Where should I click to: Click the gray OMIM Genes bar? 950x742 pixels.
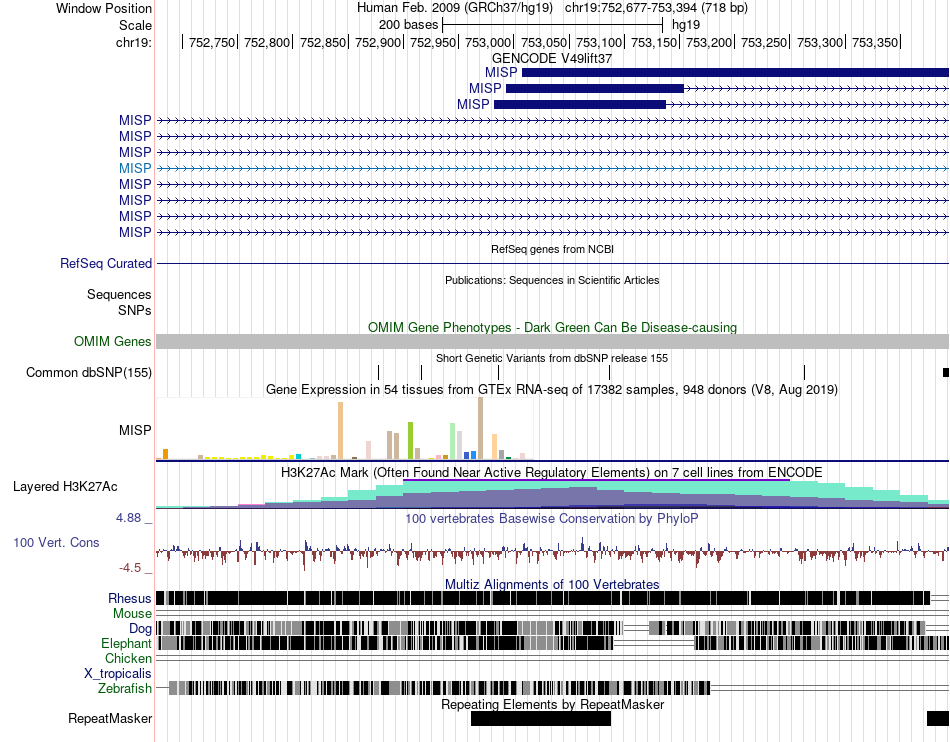(553, 342)
